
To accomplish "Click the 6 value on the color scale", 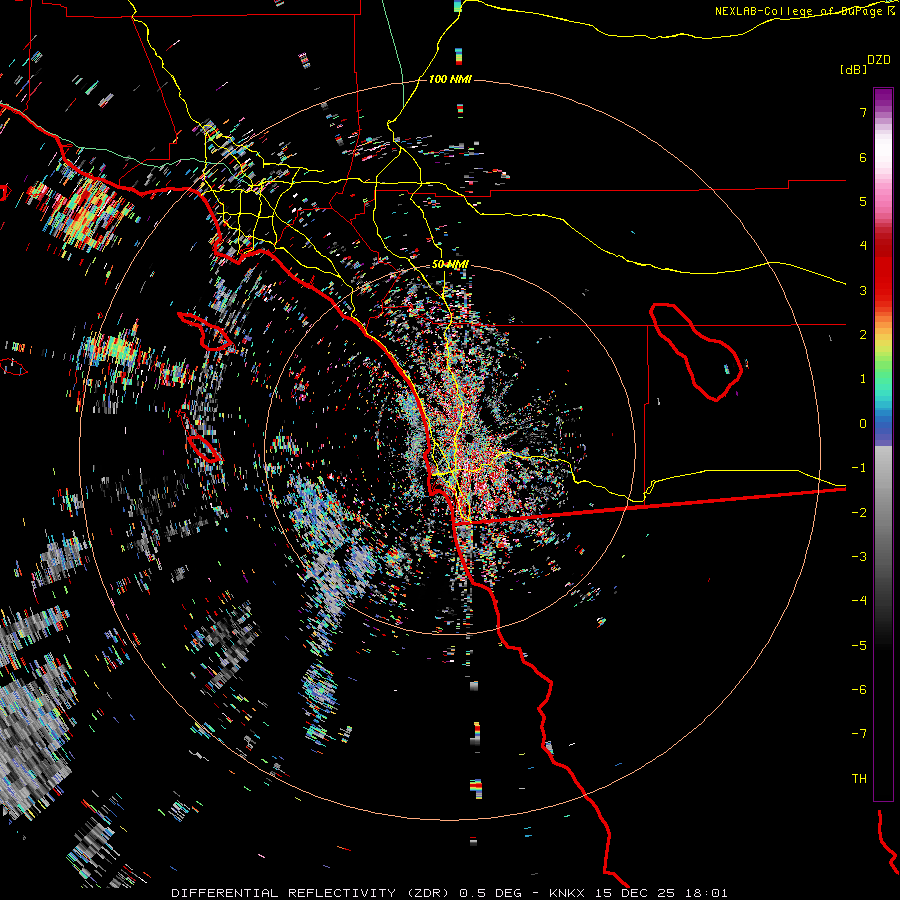I will 863,157.
